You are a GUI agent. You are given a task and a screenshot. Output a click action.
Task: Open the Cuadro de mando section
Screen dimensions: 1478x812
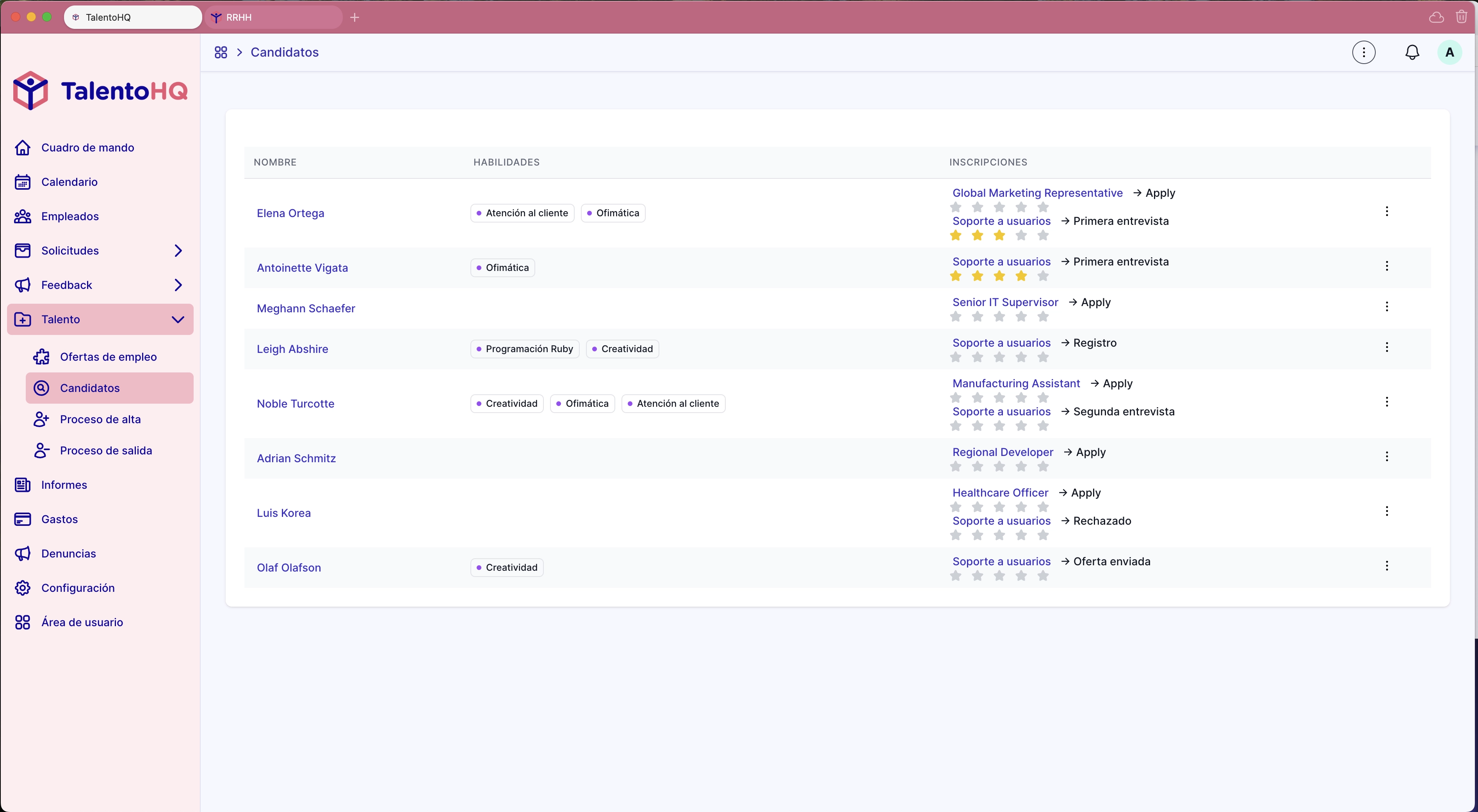tap(87, 147)
